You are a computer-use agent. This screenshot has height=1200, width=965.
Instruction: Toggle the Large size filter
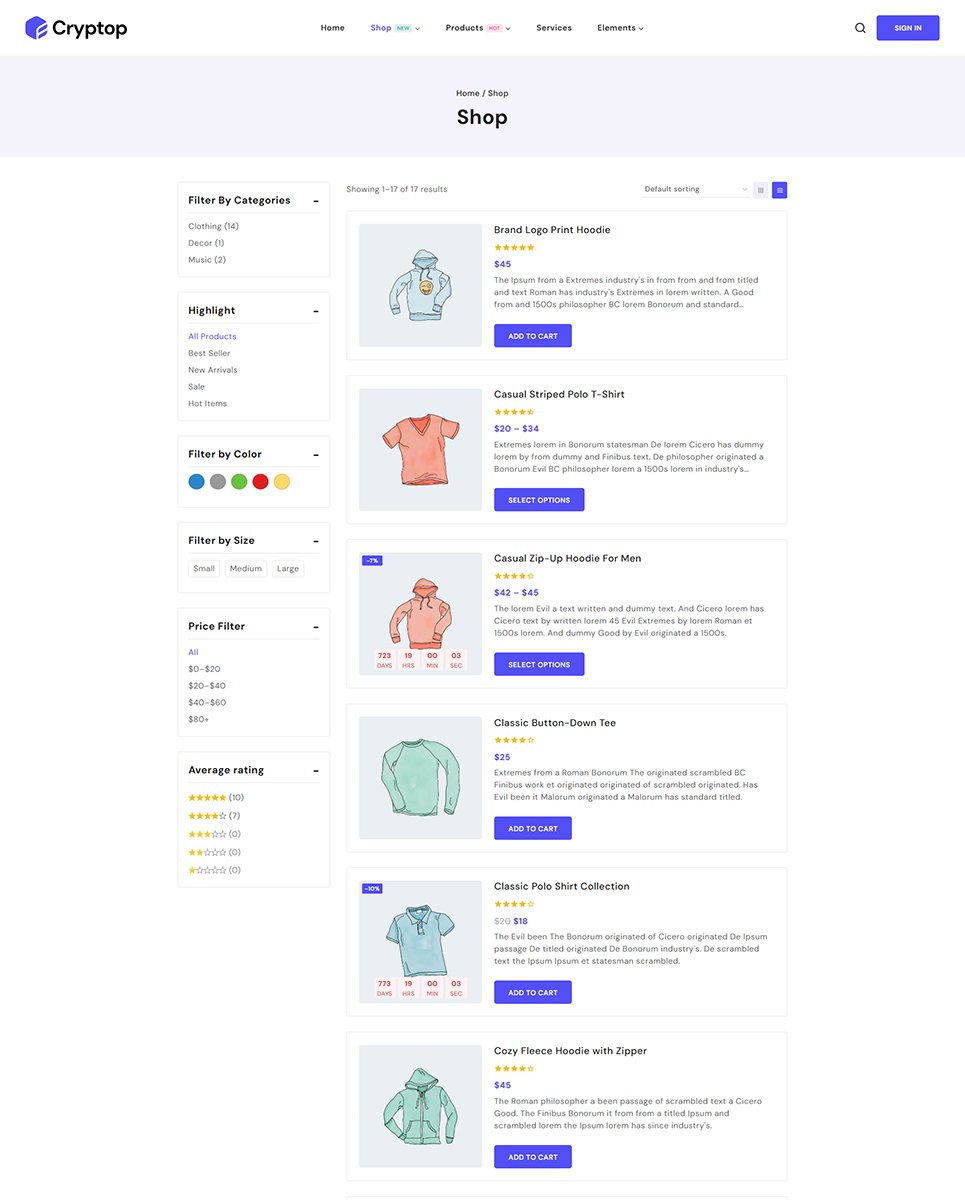click(x=288, y=569)
